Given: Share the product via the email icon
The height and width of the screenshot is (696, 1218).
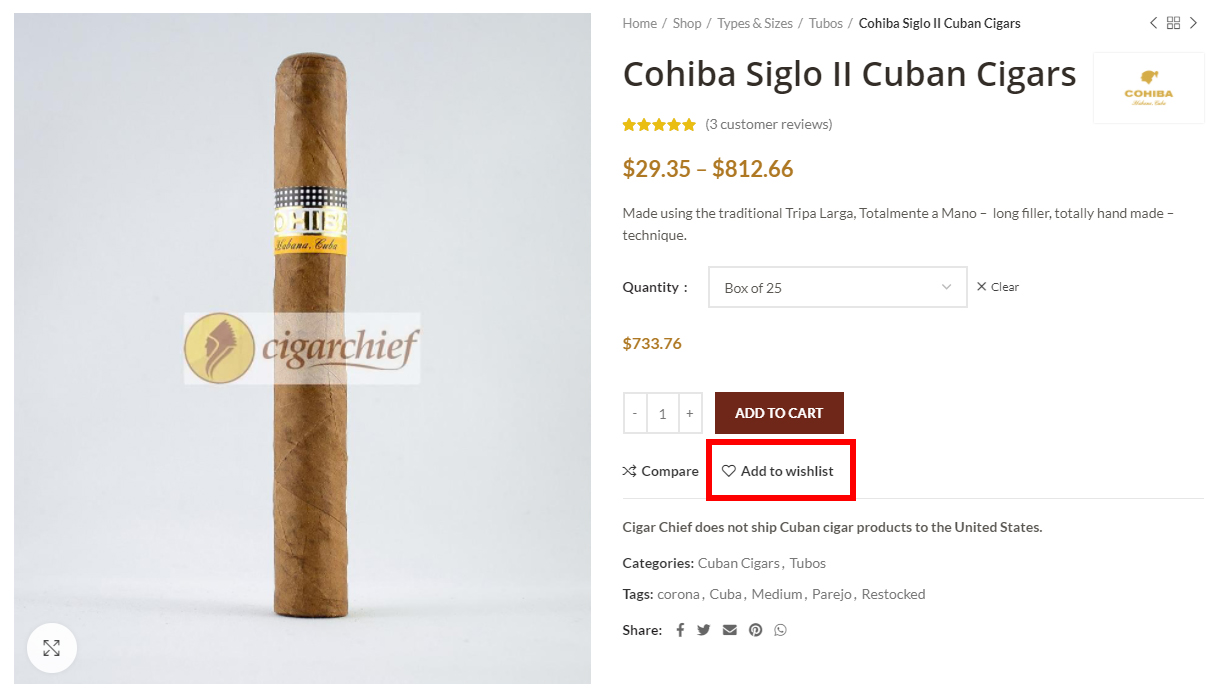Looking at the screenshot, I should point(730,630).
